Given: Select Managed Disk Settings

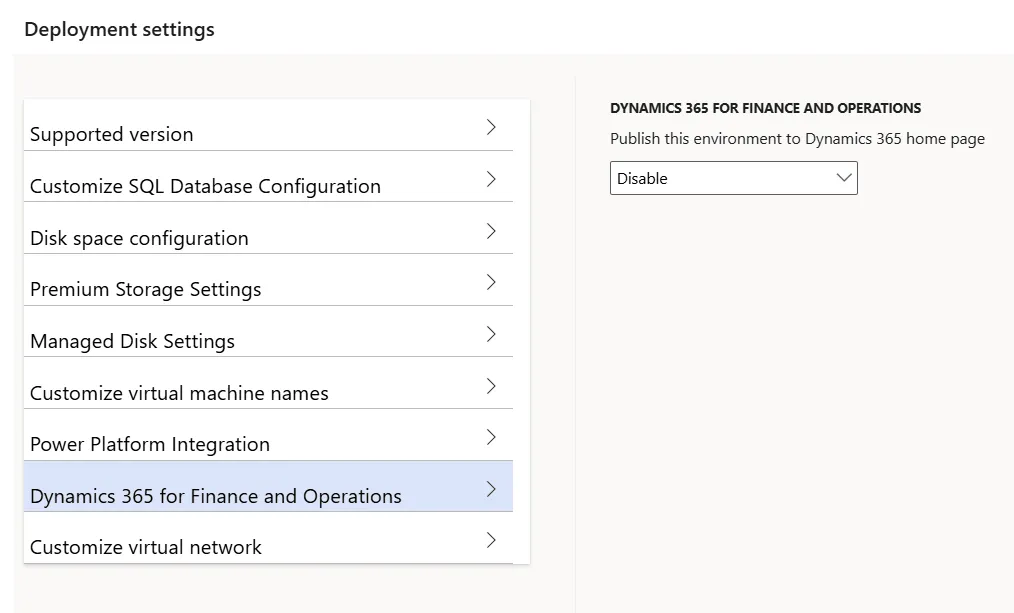Looking at the screenshot, I should (268, 331).
